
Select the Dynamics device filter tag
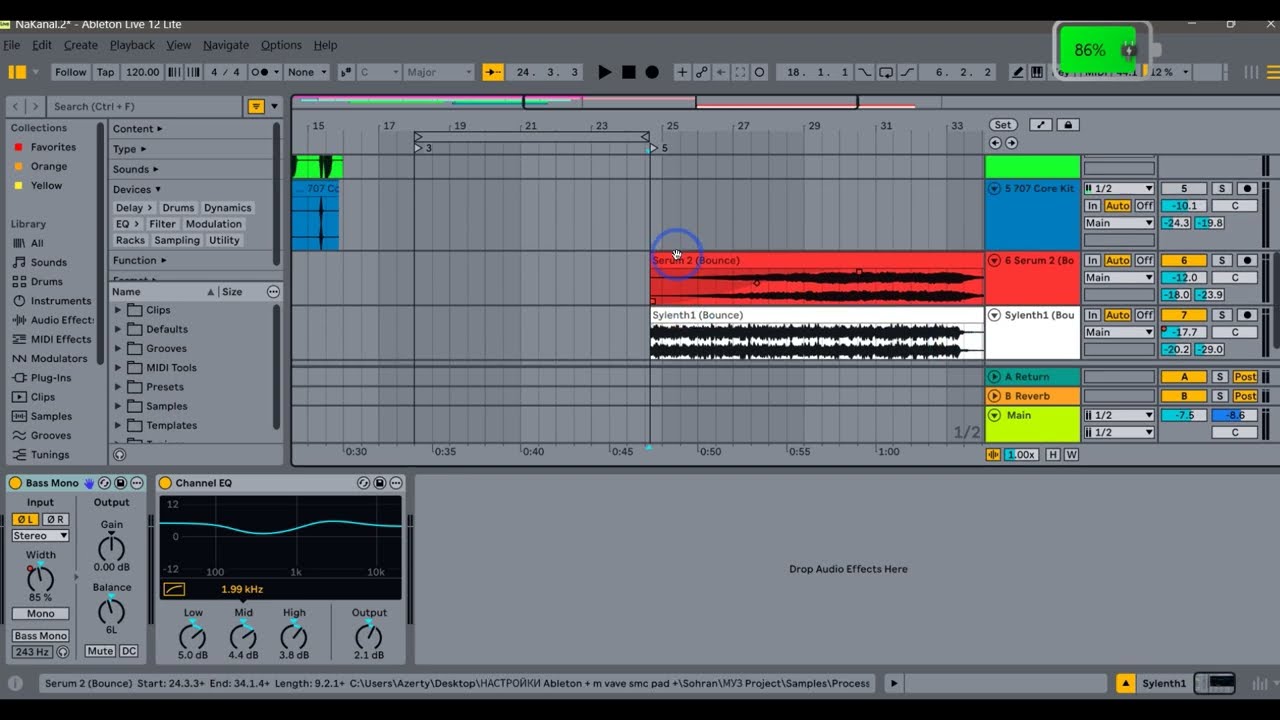(227, 208)
